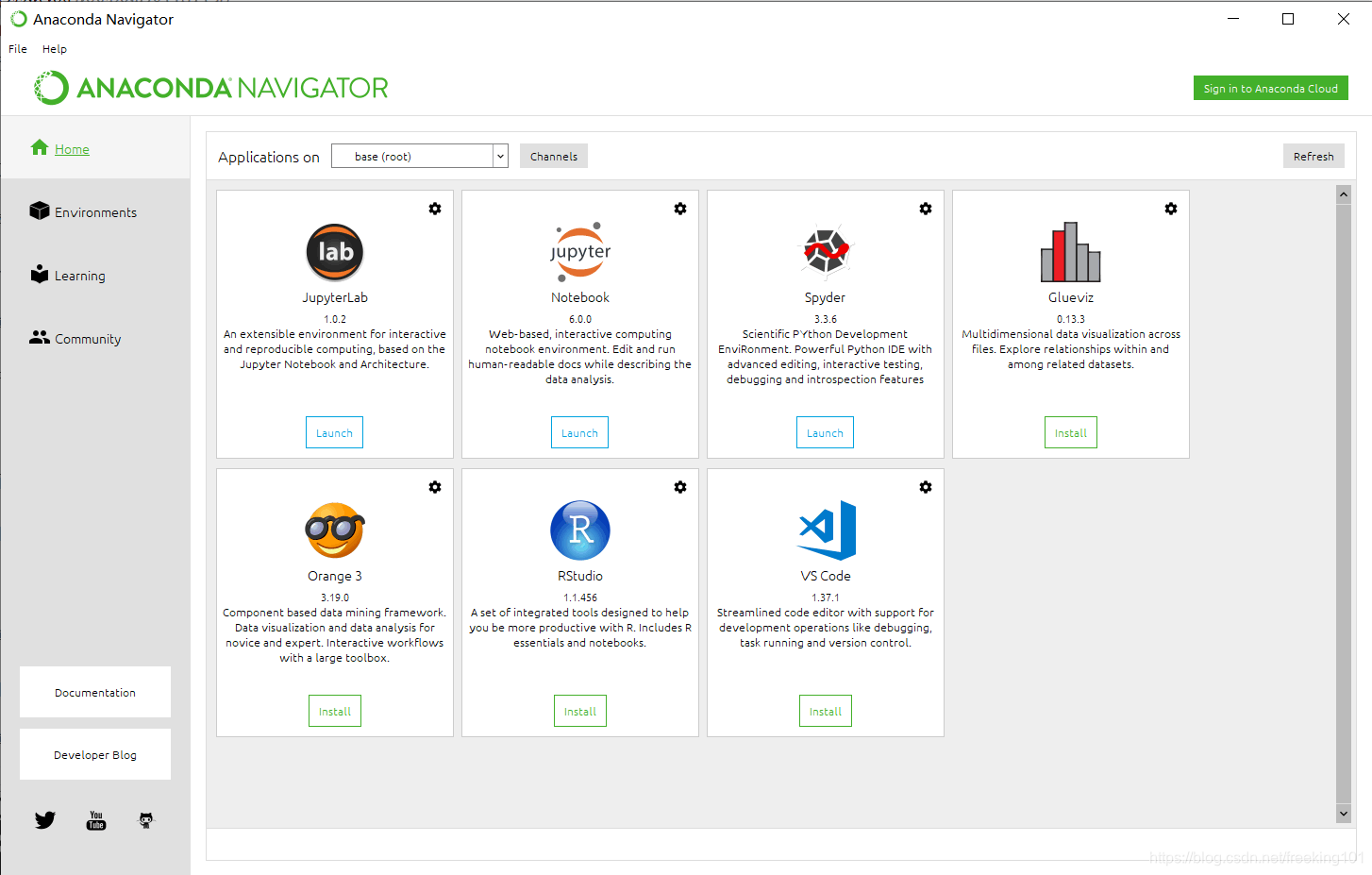Open the base (root) environment dropdown
1372x875 pixels.
tap(420, 156)
